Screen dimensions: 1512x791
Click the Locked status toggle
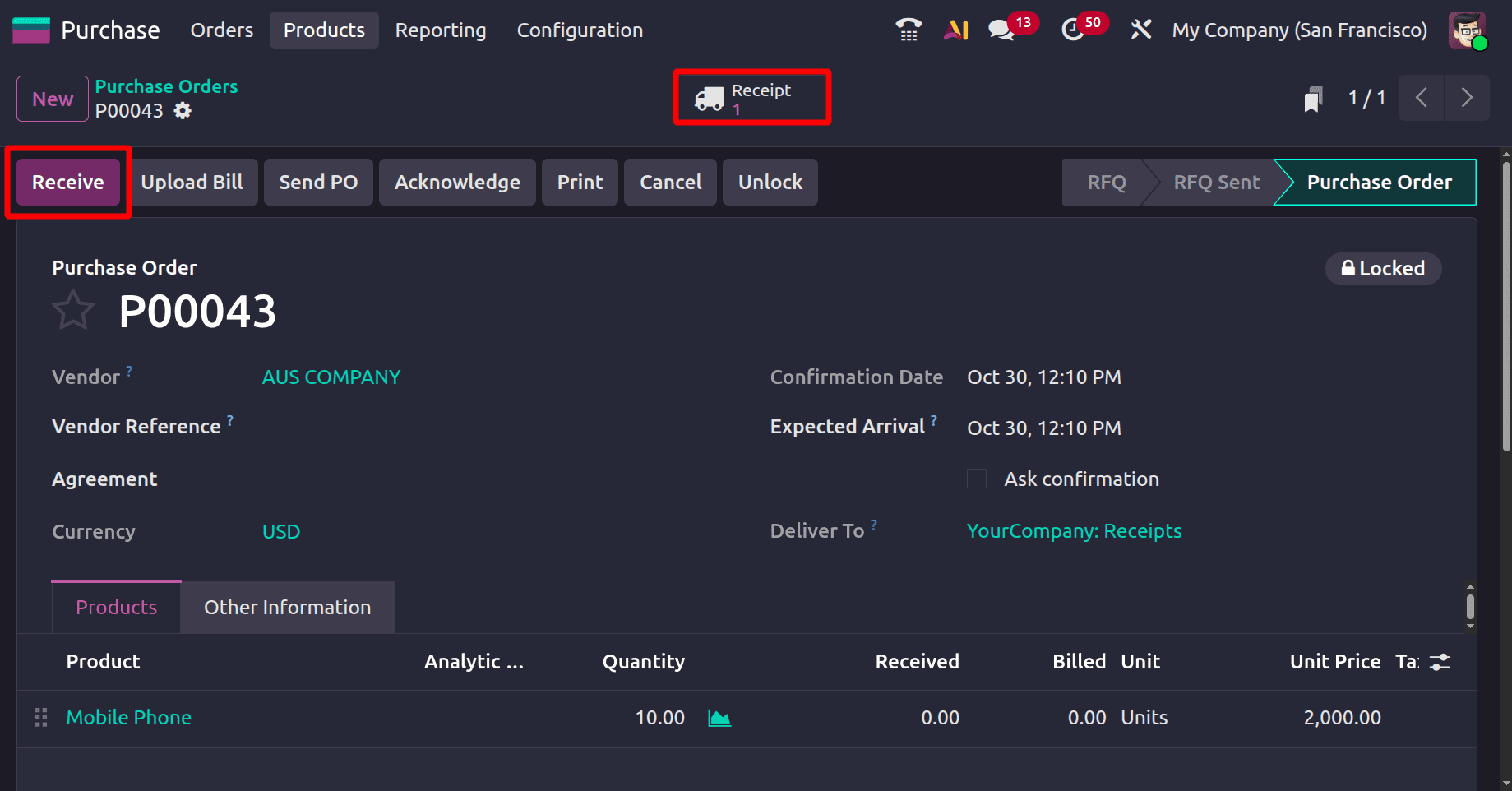[x=1383, y=268]
